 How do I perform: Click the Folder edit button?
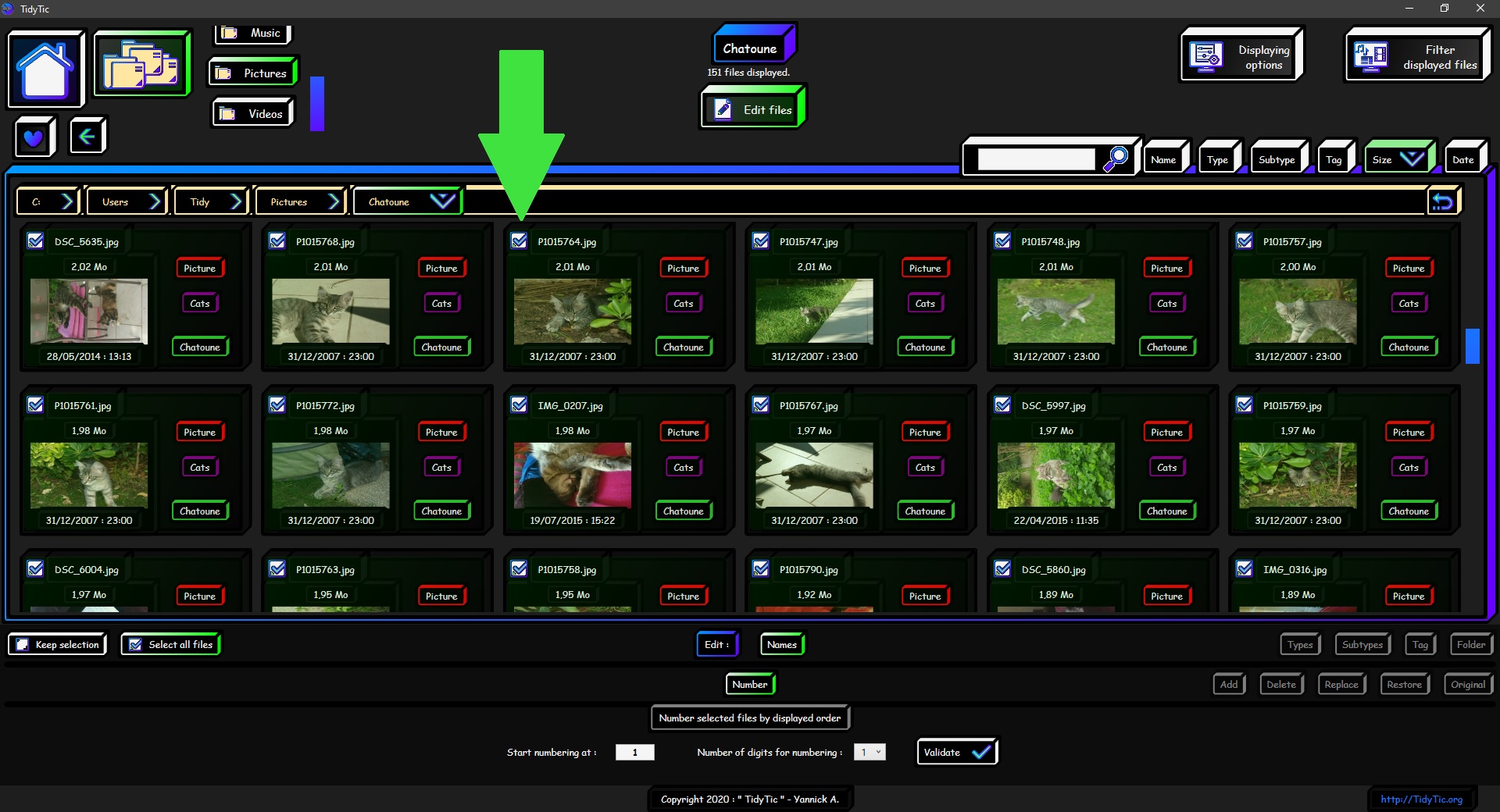(x=1471, y=644)
